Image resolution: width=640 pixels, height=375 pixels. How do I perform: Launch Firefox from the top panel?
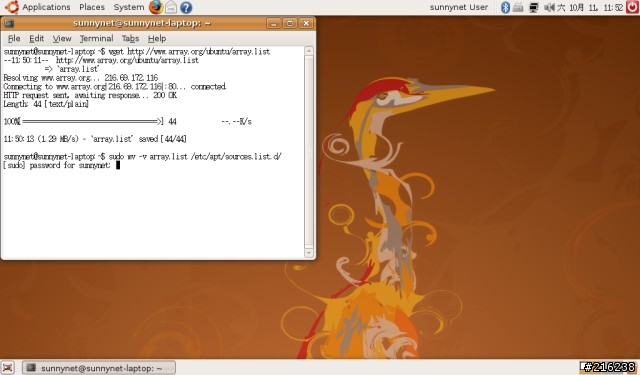[156, 7]
